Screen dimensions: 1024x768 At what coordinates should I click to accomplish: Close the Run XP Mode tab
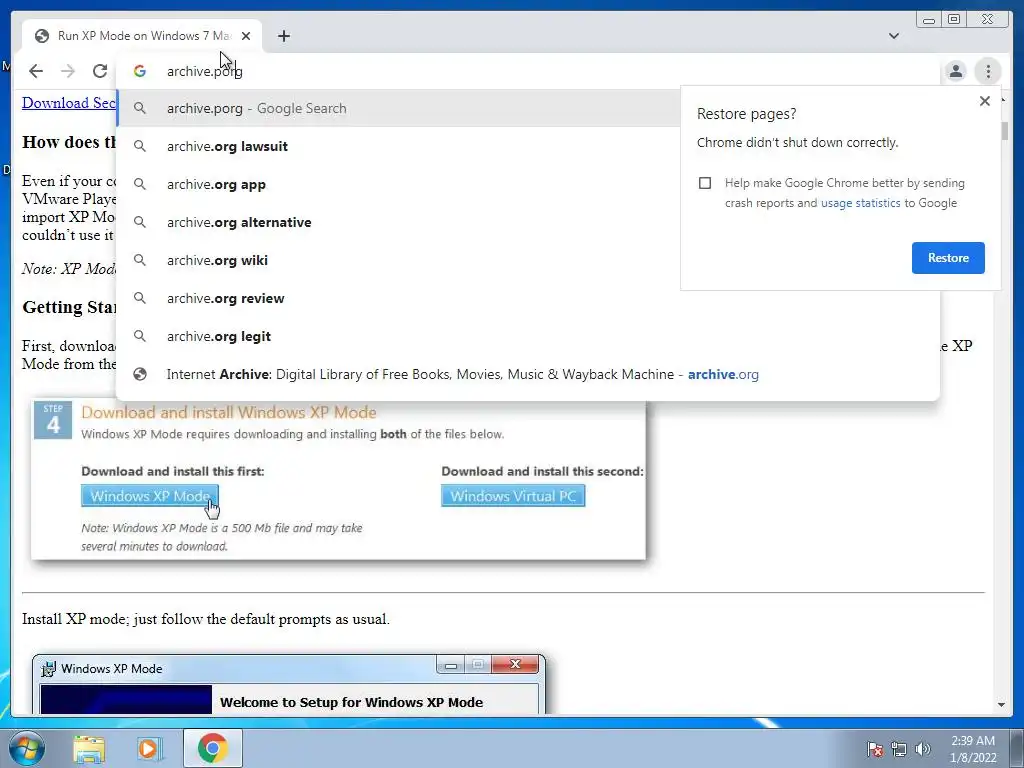[x=246, y=36]
